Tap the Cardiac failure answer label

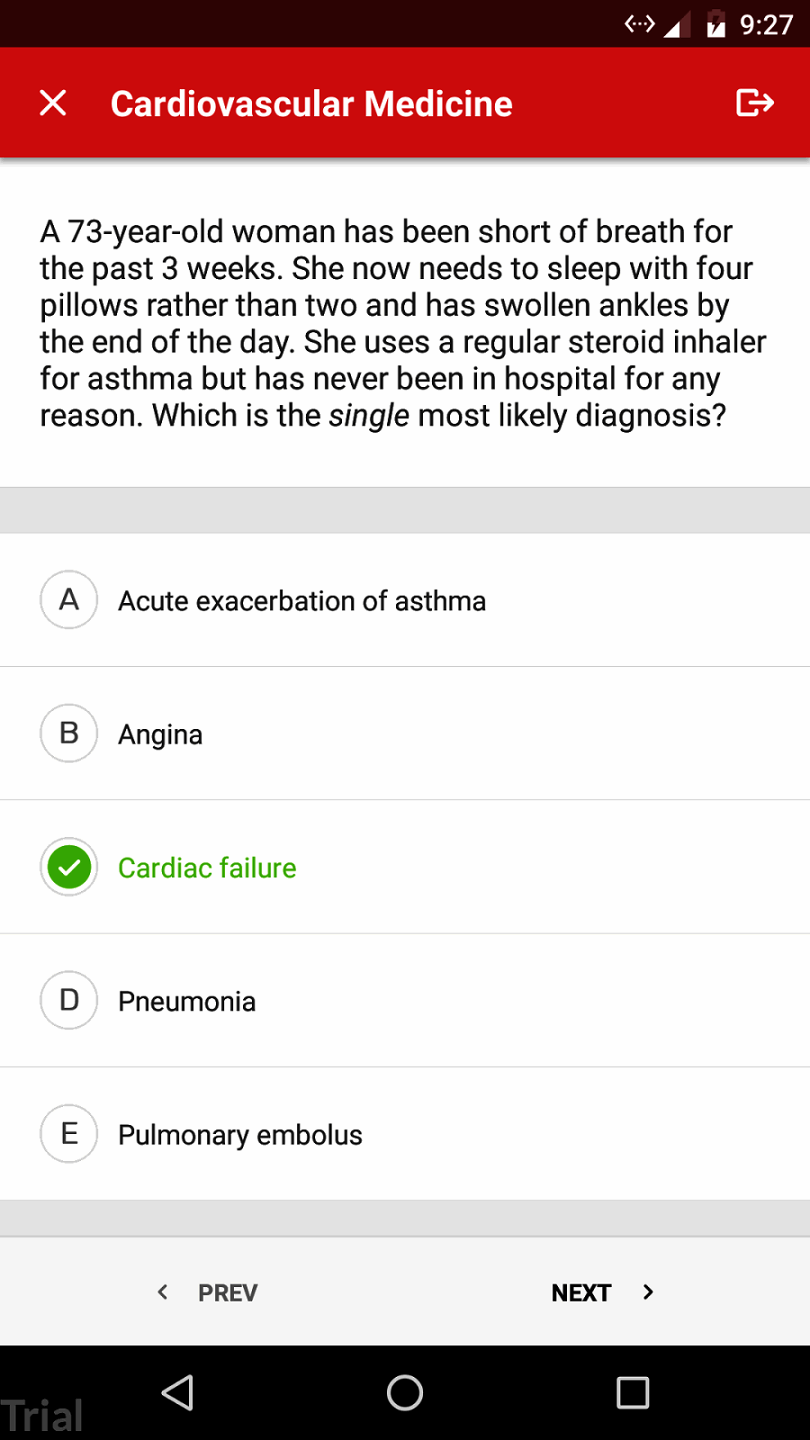click(x=207, y=868)
